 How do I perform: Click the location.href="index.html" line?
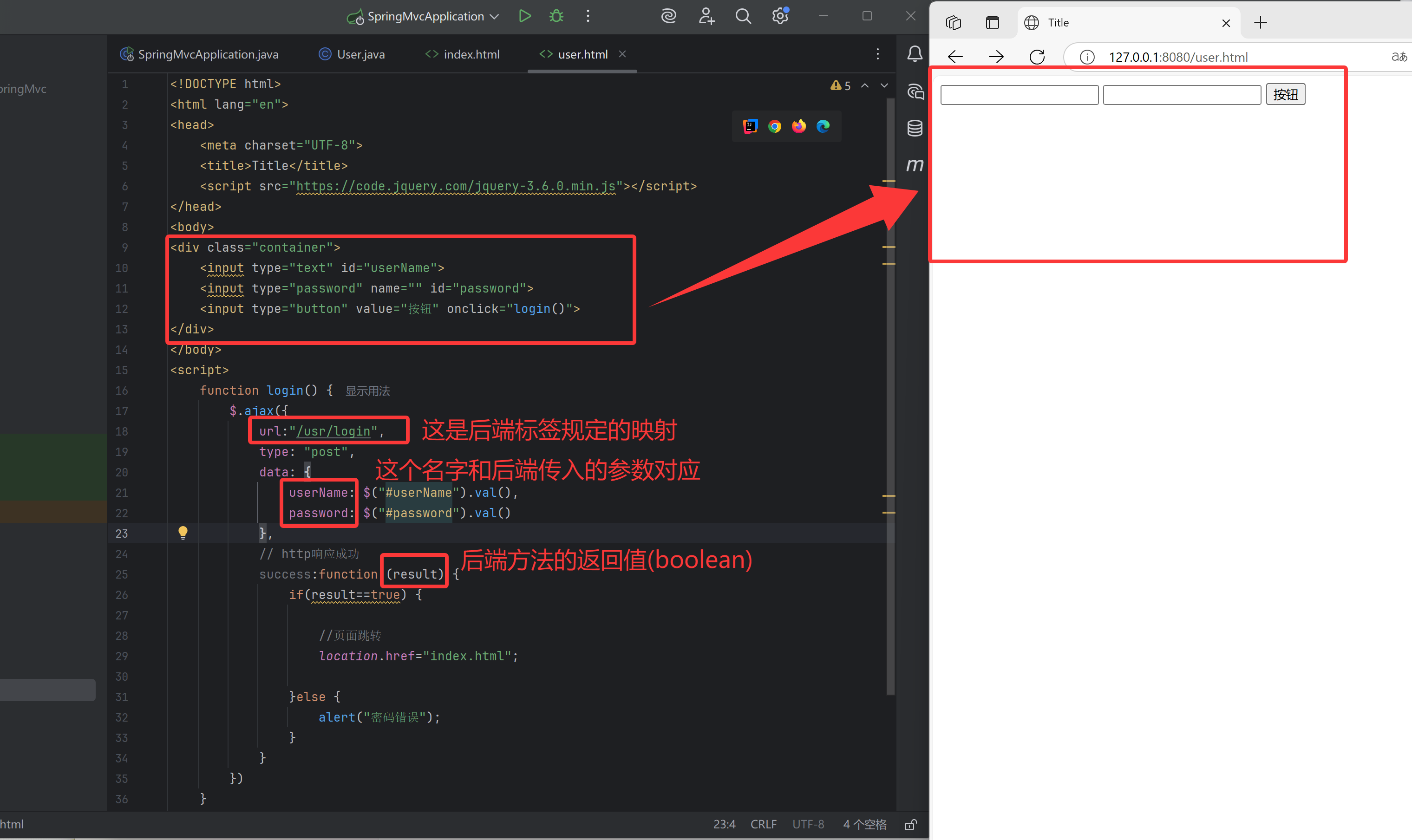tap(418, 656)
